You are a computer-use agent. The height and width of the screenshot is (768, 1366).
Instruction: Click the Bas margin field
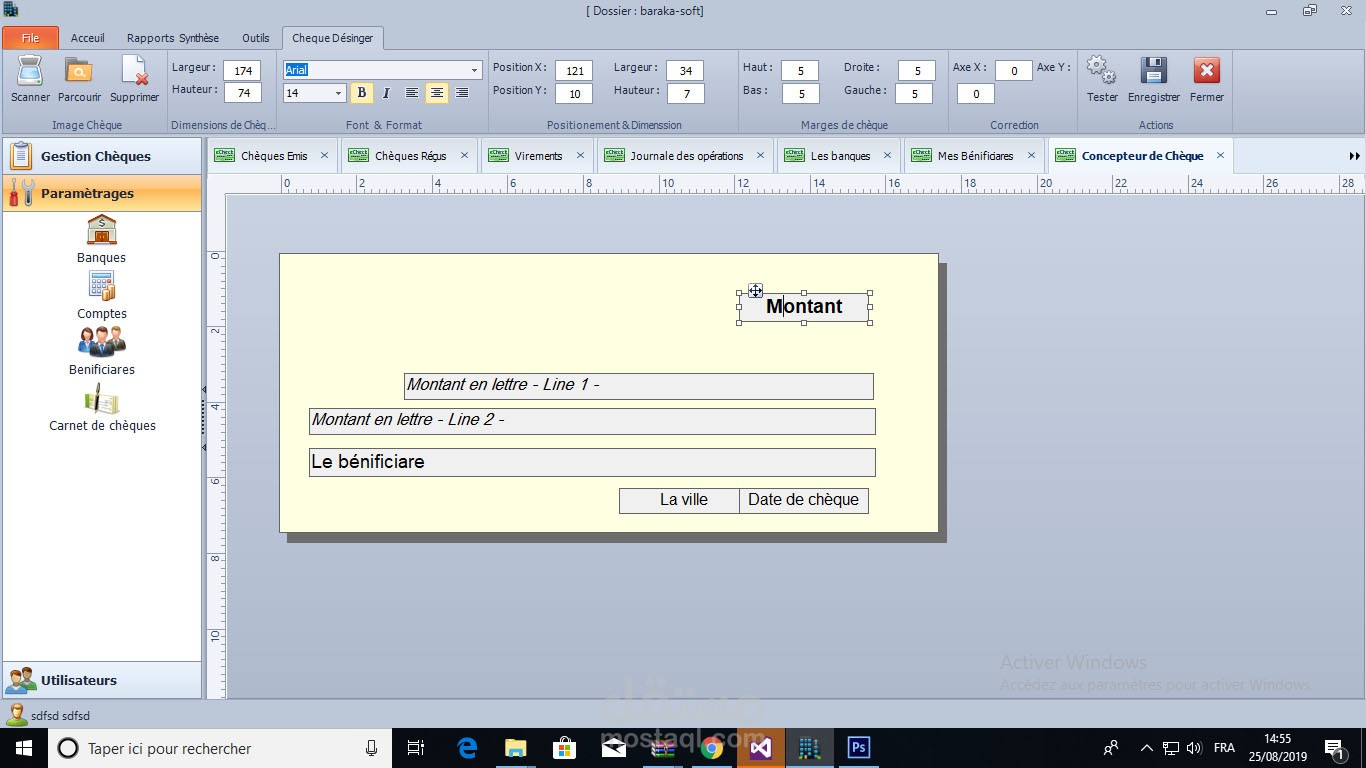800,94
